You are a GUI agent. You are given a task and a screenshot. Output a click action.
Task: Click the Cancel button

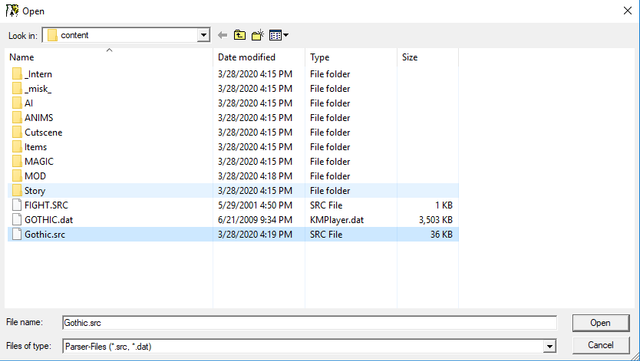pos(600,345)
